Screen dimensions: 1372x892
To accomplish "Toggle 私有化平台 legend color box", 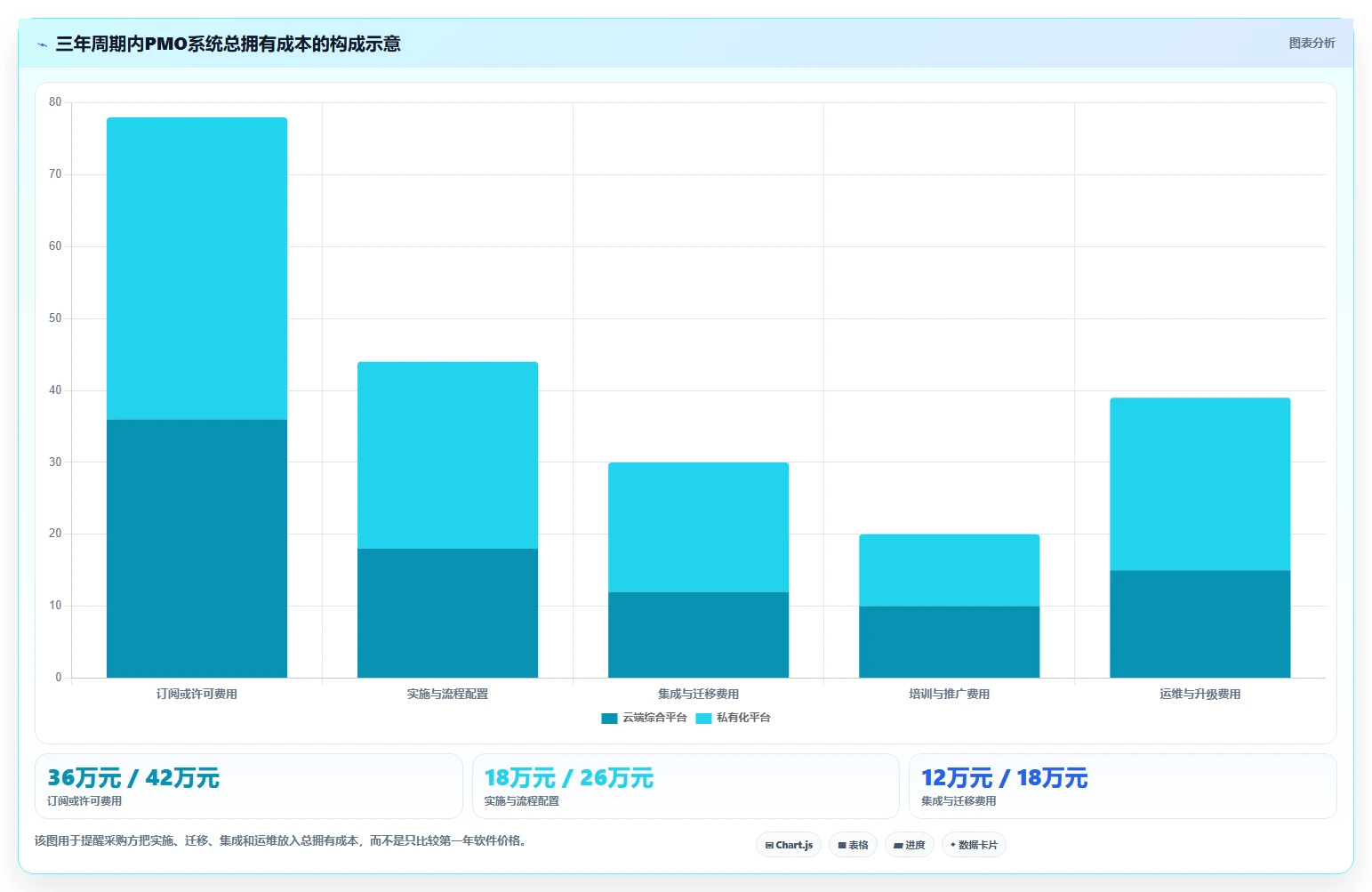I will tap(703, 719).
